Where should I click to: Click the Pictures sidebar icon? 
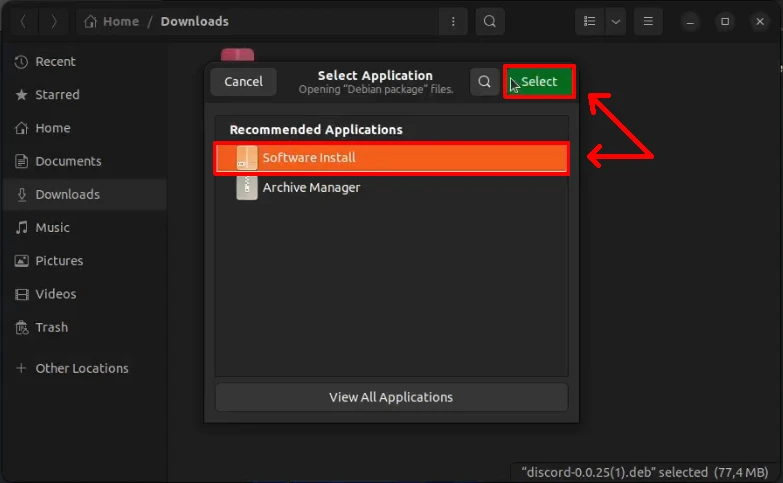(x=21, y=261)
